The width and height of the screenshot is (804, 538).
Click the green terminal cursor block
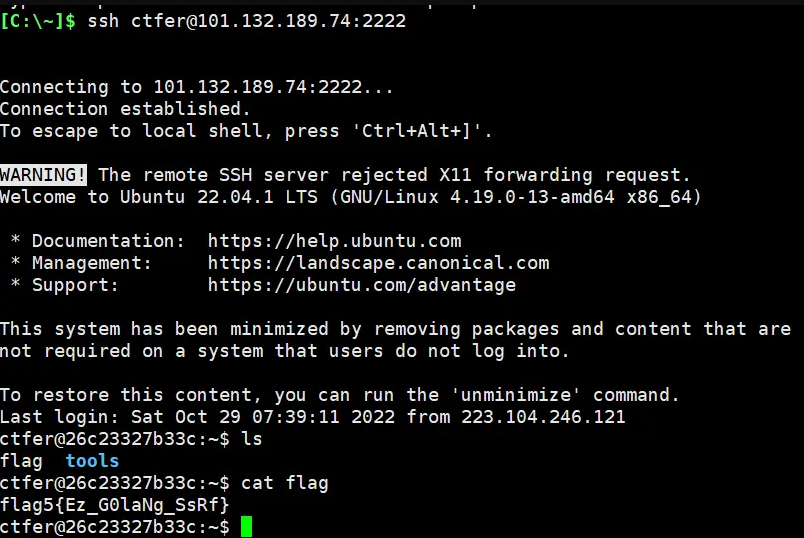pos(246,526)
